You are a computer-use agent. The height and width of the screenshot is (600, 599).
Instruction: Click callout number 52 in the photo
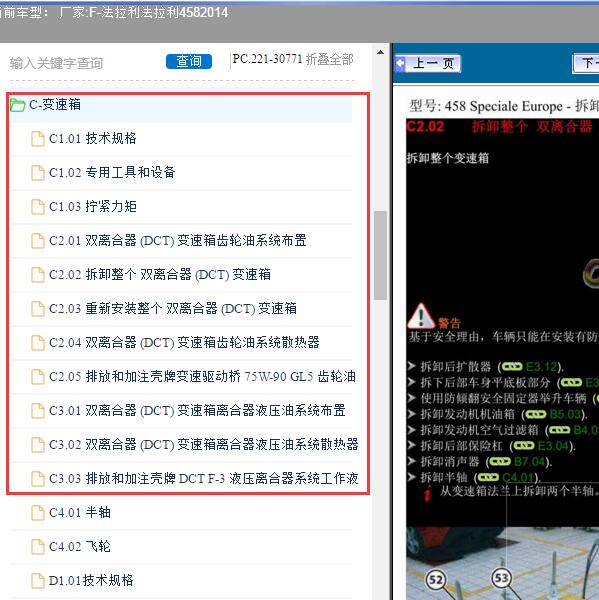pos(436,580)
